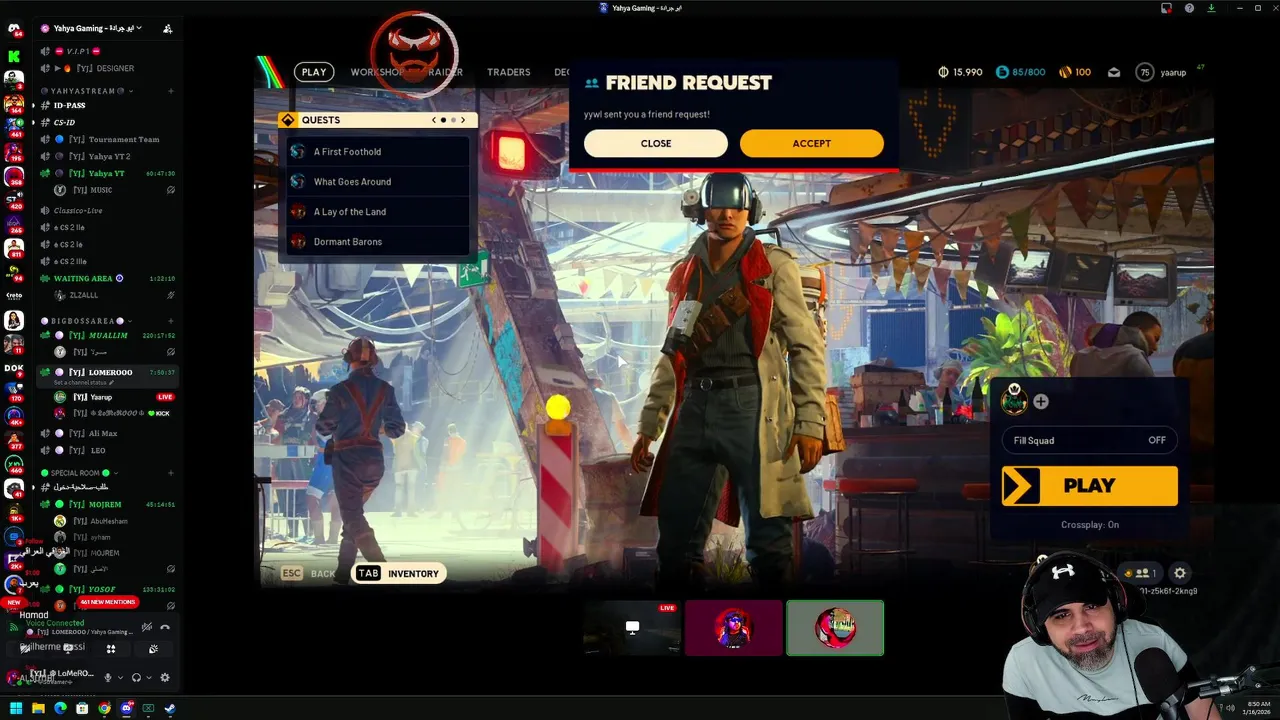This screenshot has height=720, width=1280.
Task: Open Steam from taskbar
Action: 170,708
